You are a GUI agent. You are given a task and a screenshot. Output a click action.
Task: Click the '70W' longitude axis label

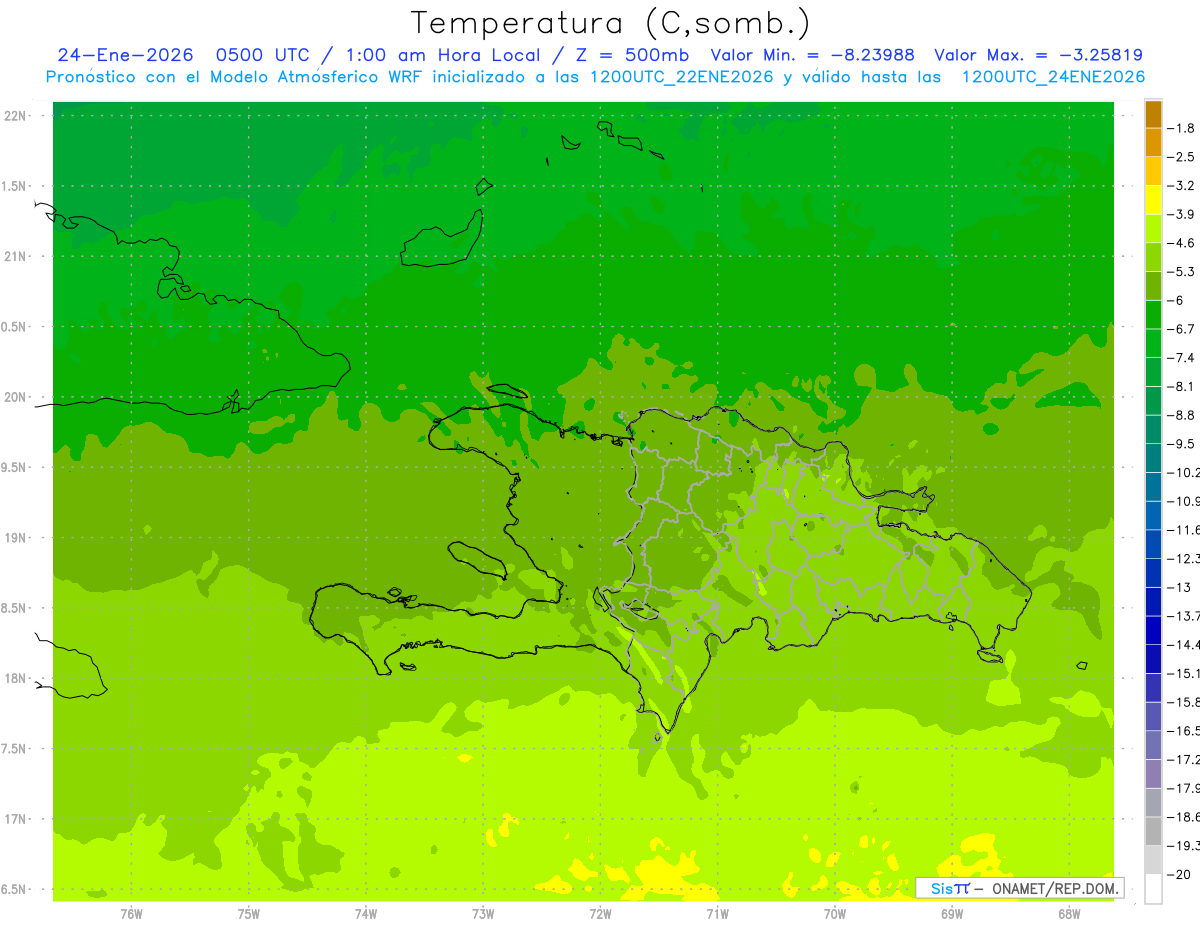pos(835,914)
